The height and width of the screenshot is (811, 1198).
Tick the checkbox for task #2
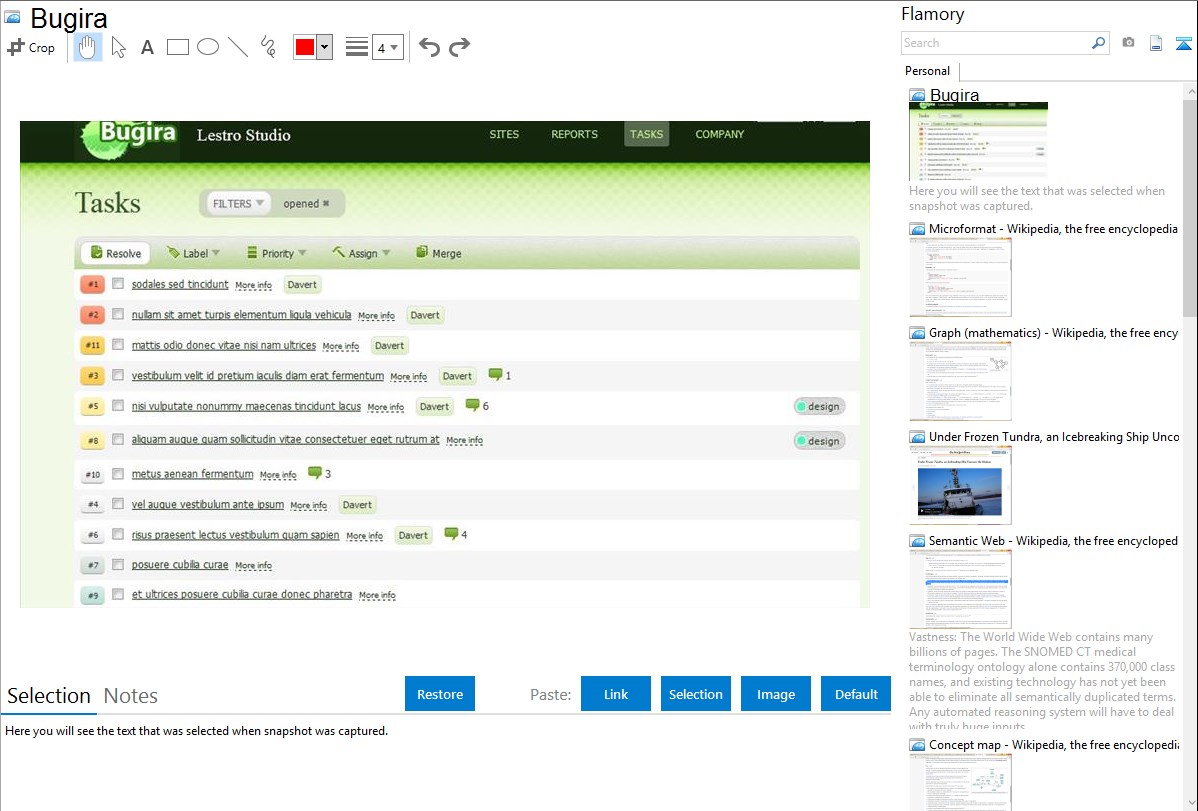[118, 314]
